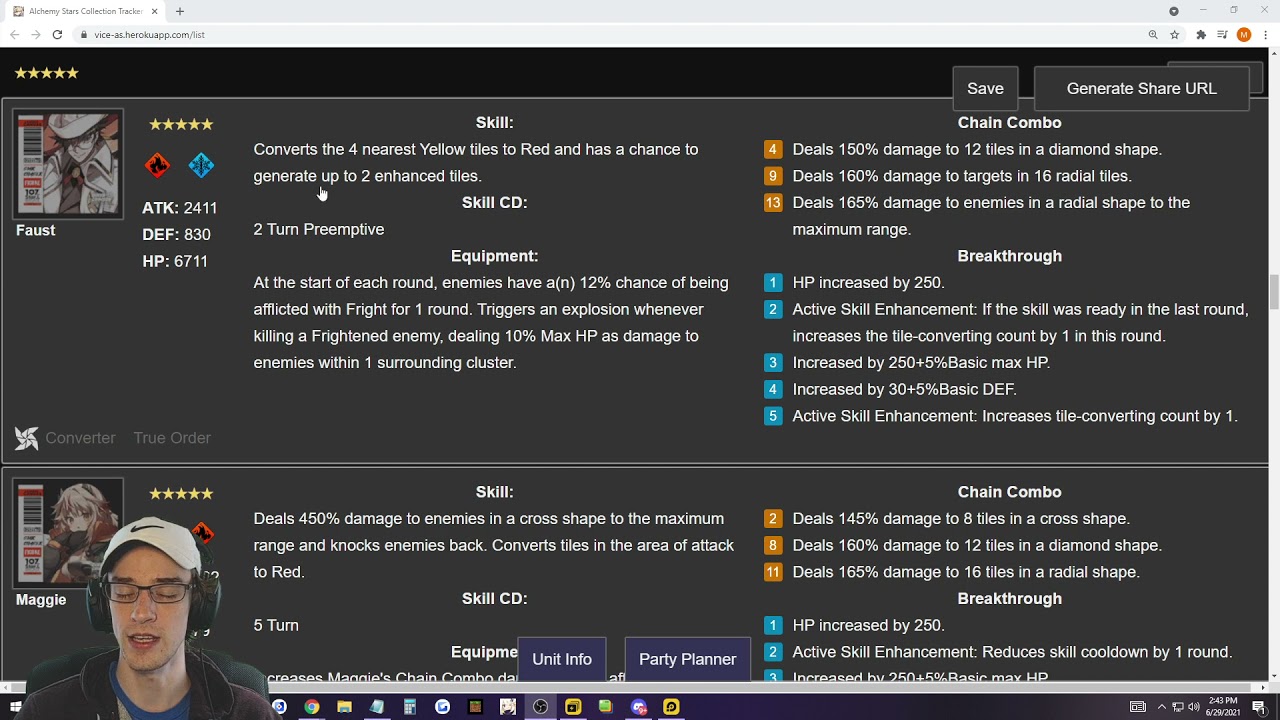Click the browser forward arrow
The width and height of the screenshot is (1280, 720).
(36, 34)
